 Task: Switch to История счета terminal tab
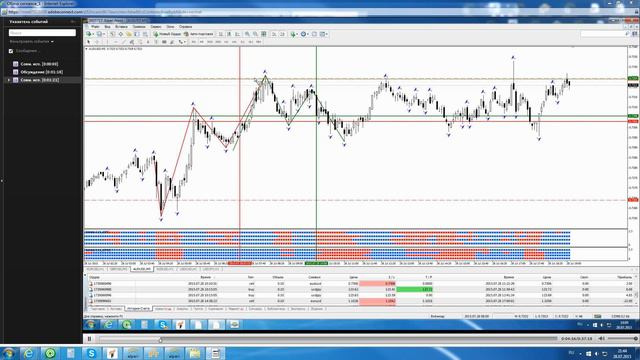[138, 309]
